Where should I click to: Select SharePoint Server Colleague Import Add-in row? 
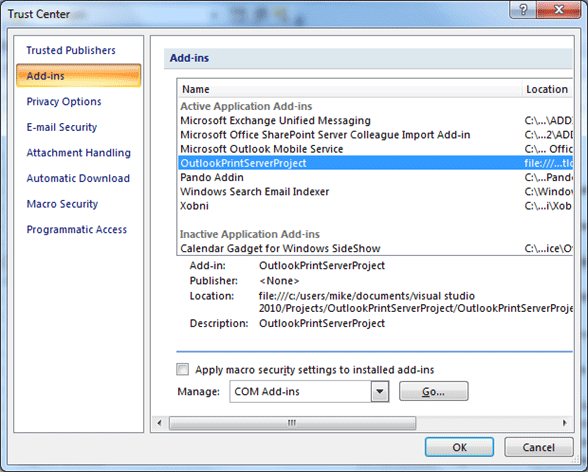tap(375, 135)
